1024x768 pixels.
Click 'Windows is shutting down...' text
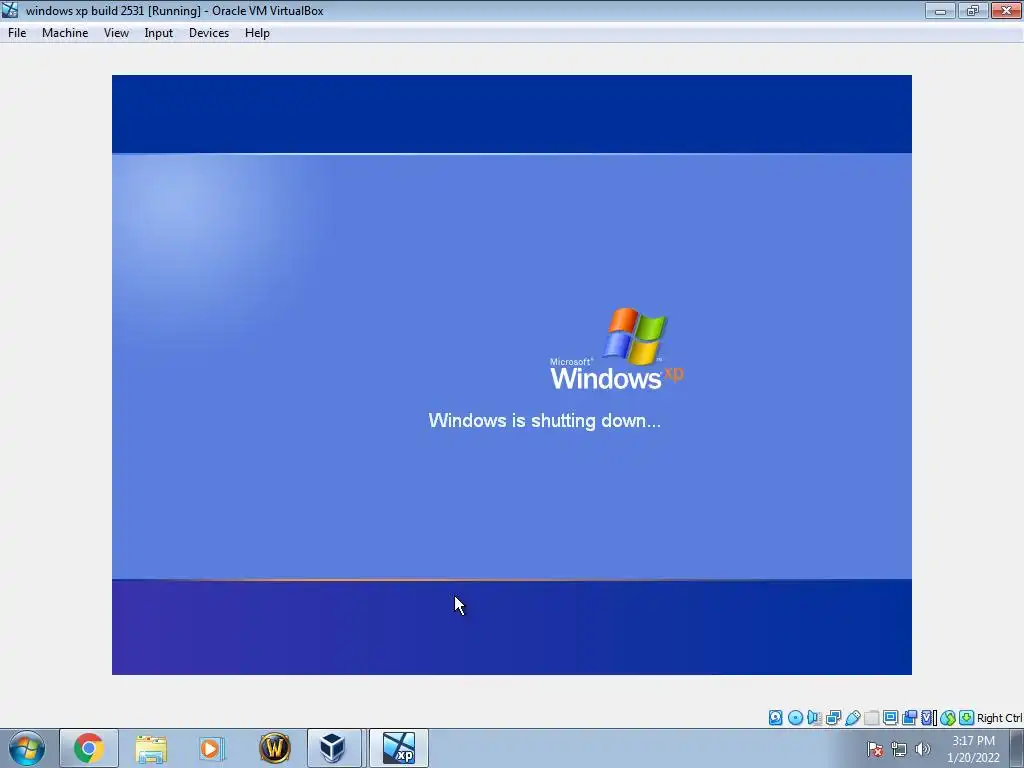[x=545, y=420]
